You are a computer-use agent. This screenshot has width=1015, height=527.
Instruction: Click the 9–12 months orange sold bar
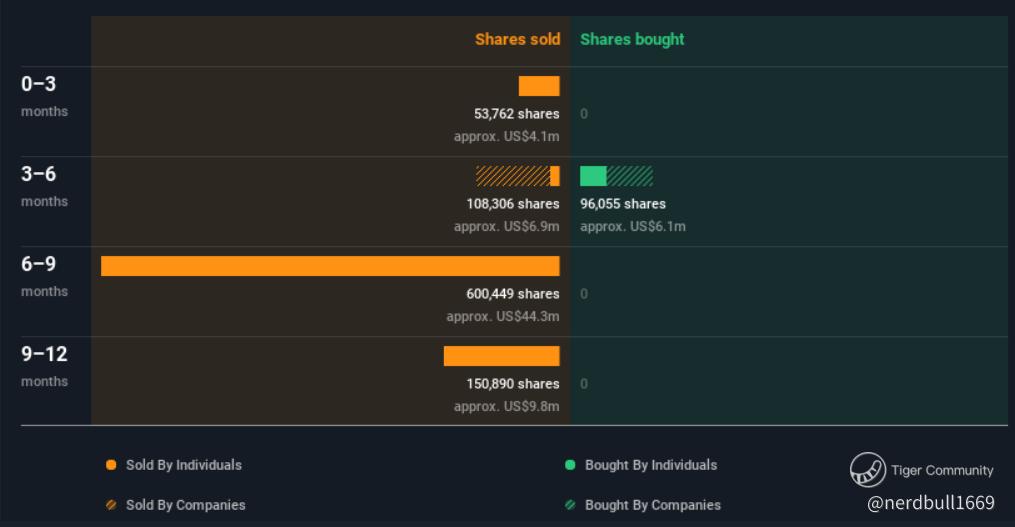[501, 356]
